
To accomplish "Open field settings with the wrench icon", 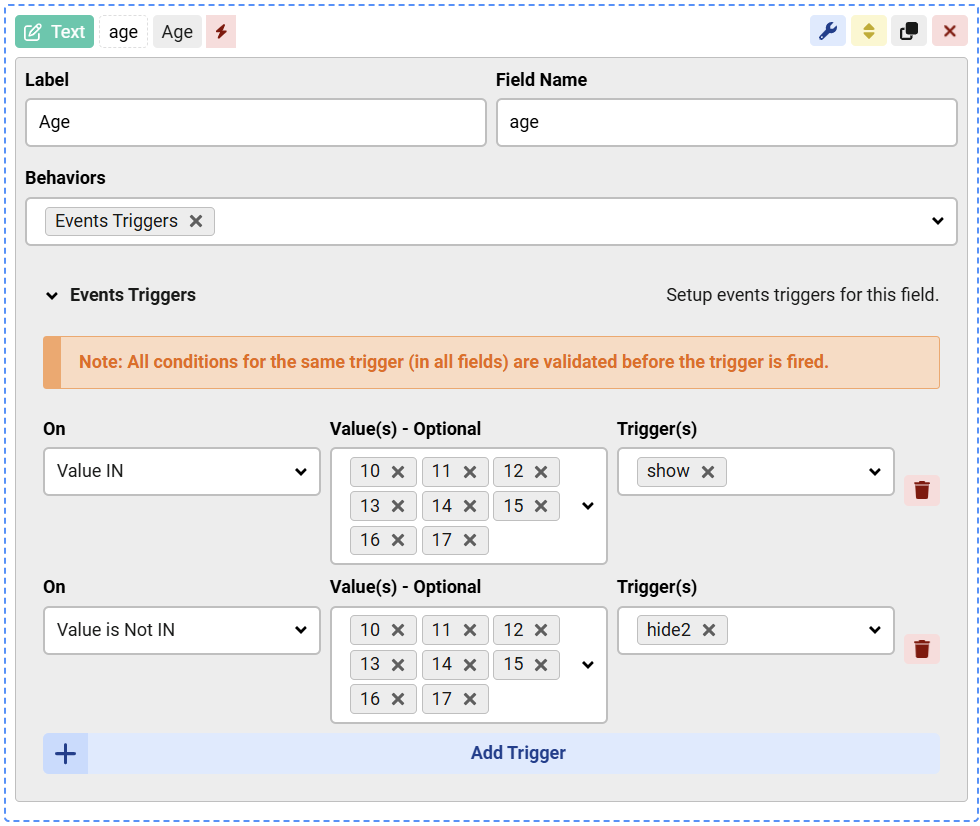I will click(830, 31).
